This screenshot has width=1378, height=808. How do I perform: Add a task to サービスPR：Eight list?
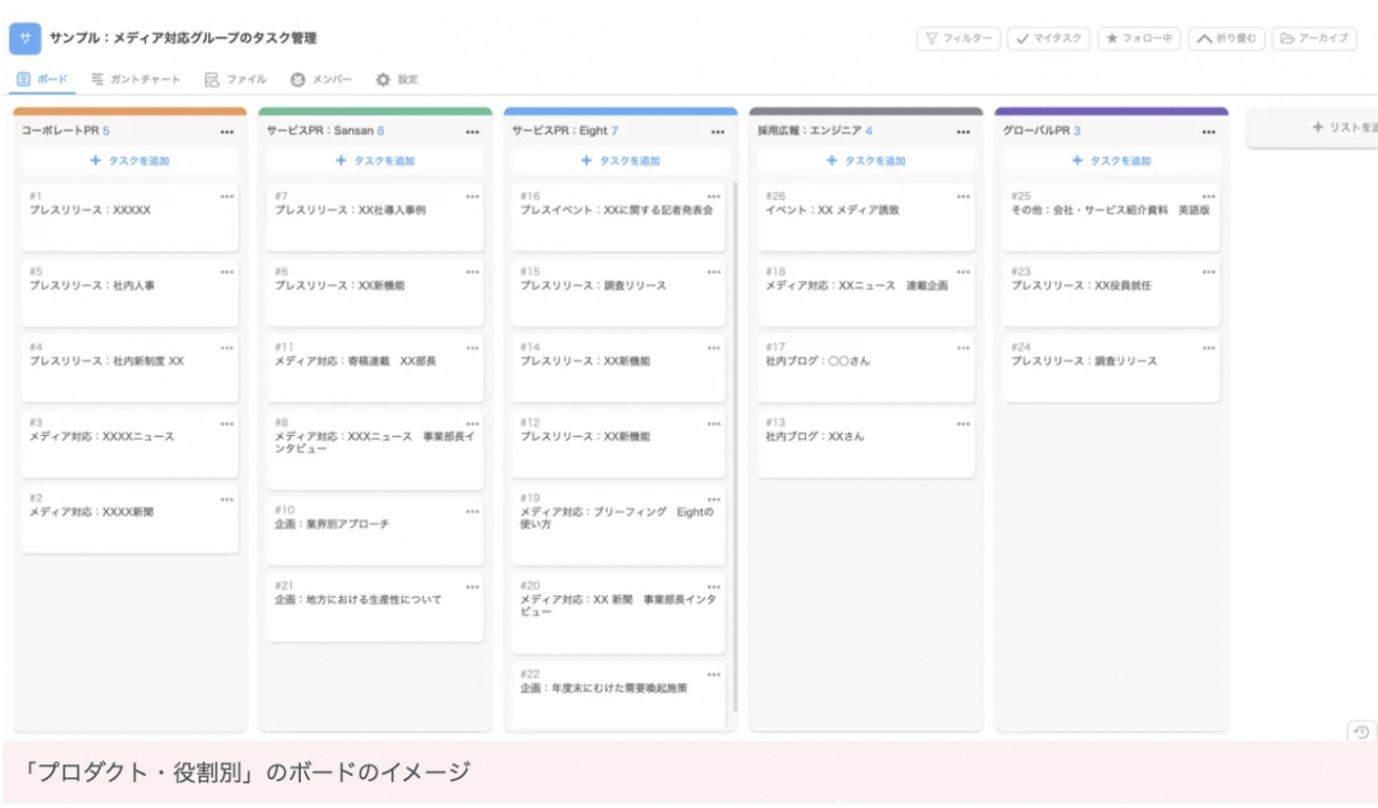coord(621,160)
